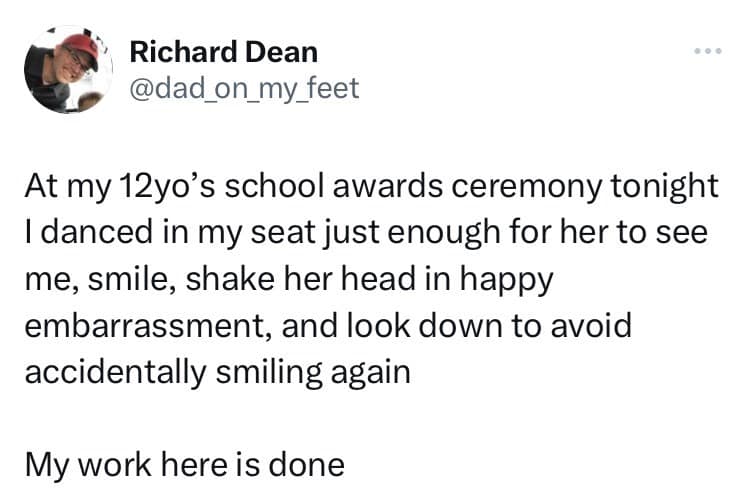Image resolution: width=750 pixels, height=502 pixels.
Task: Click the line "My work here is done"
Action: [185, 465]
